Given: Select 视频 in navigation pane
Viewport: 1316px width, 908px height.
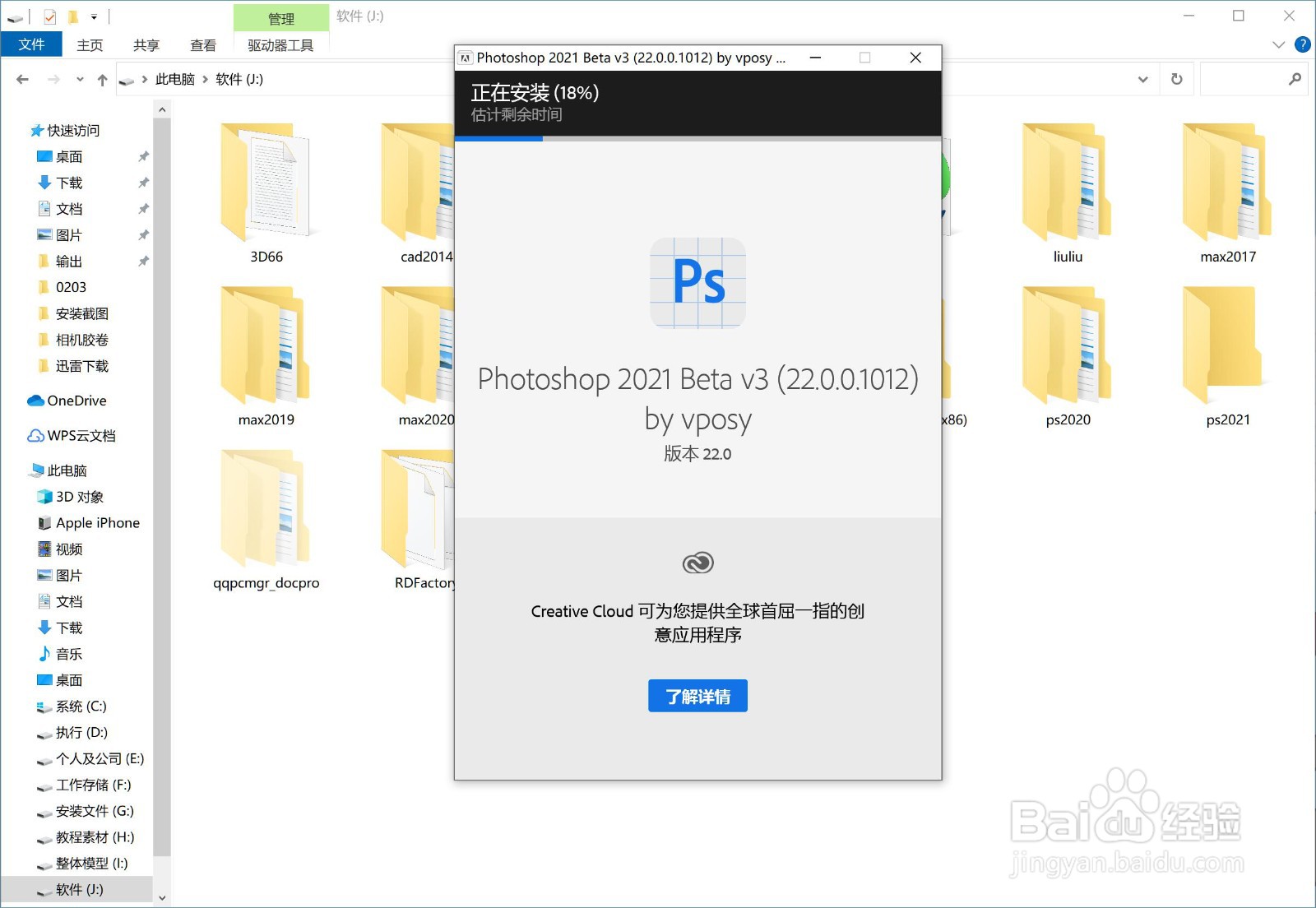Looking at the screenshot, I should (68, 549).
